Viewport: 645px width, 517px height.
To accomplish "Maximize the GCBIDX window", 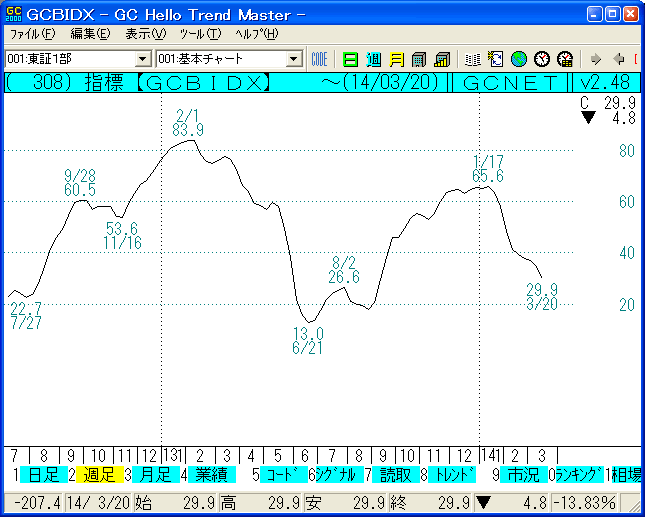I will pos(613,15).
